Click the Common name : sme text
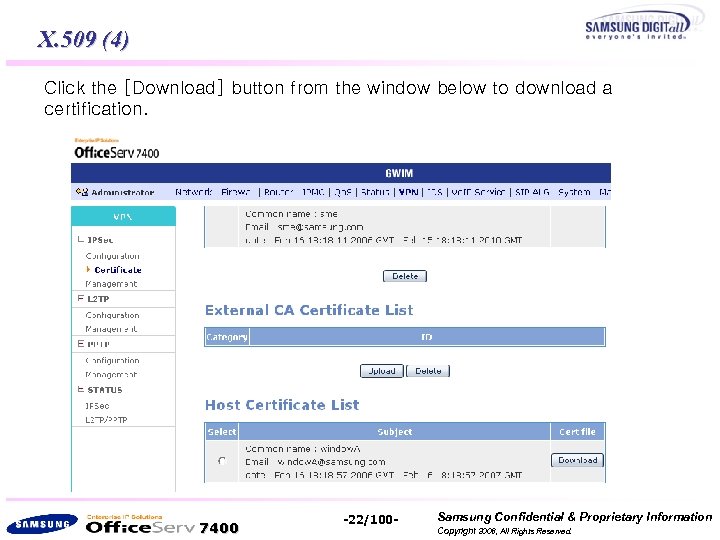Screen dimensions: 720x540 tap(292, 214)
